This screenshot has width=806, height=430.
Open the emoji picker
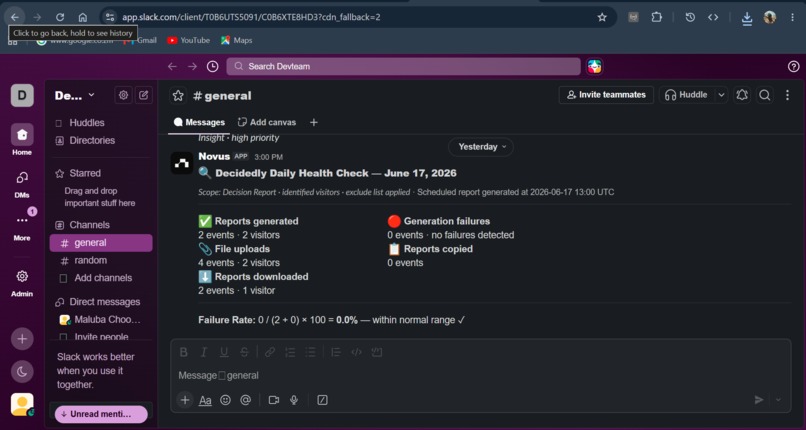tap(225, 400)
